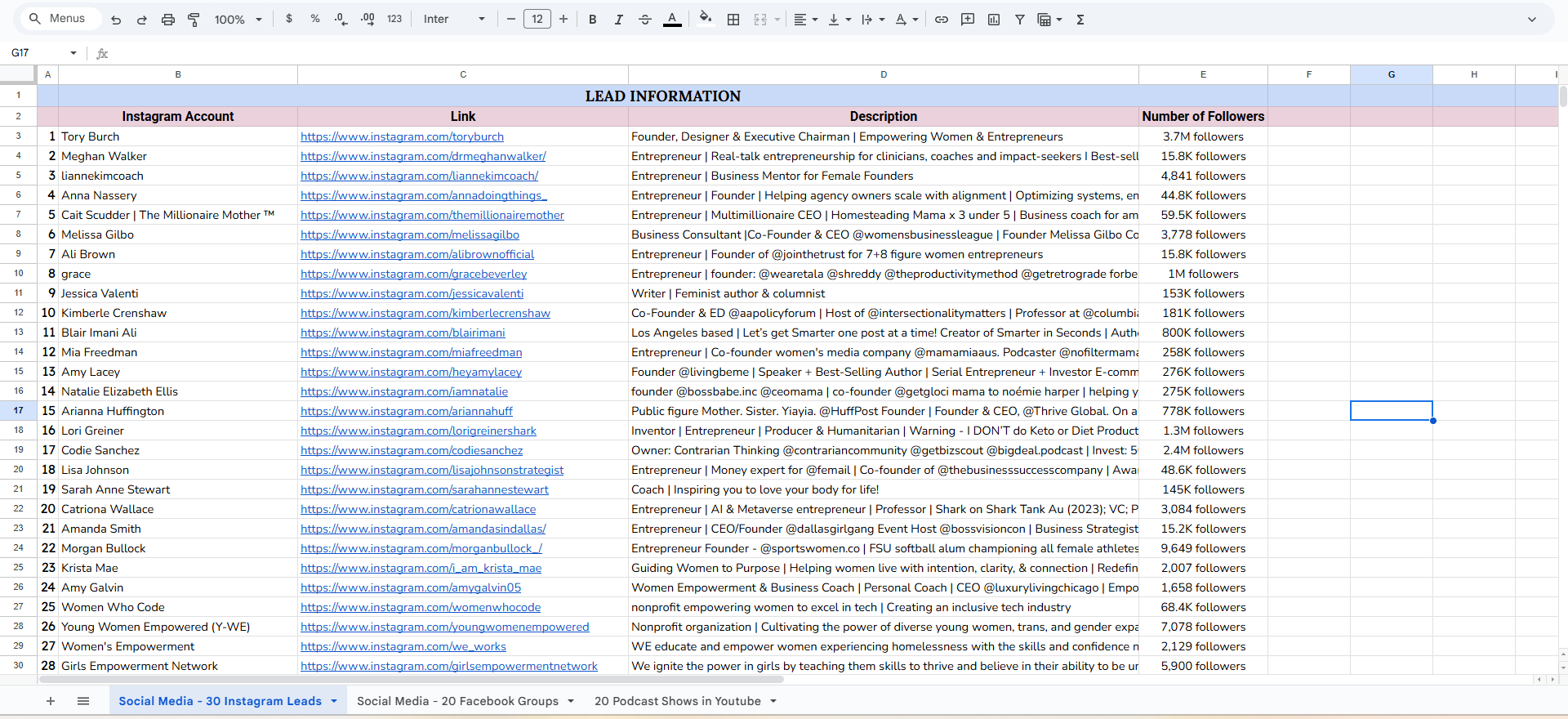Screen dimensions: 1568x719
Task: Select column D header
Action: pyautogui.click(x=884, y=74)
